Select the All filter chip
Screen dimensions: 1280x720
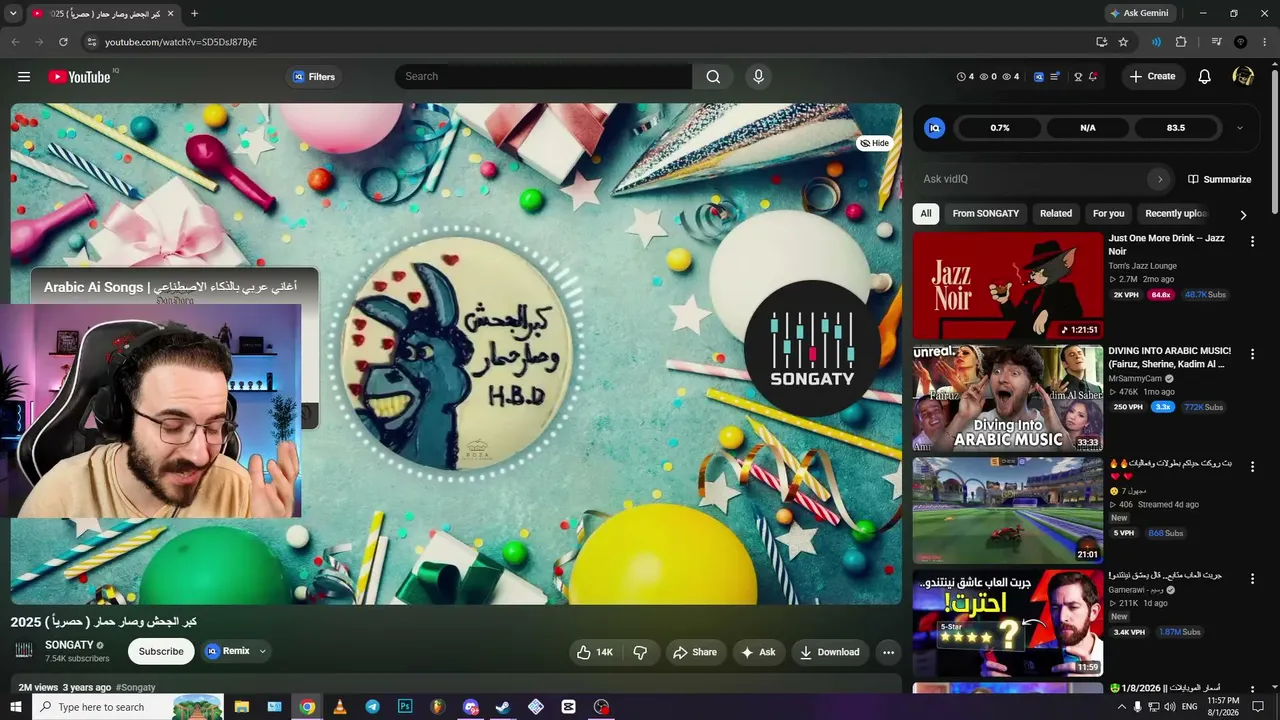[926, 213]
